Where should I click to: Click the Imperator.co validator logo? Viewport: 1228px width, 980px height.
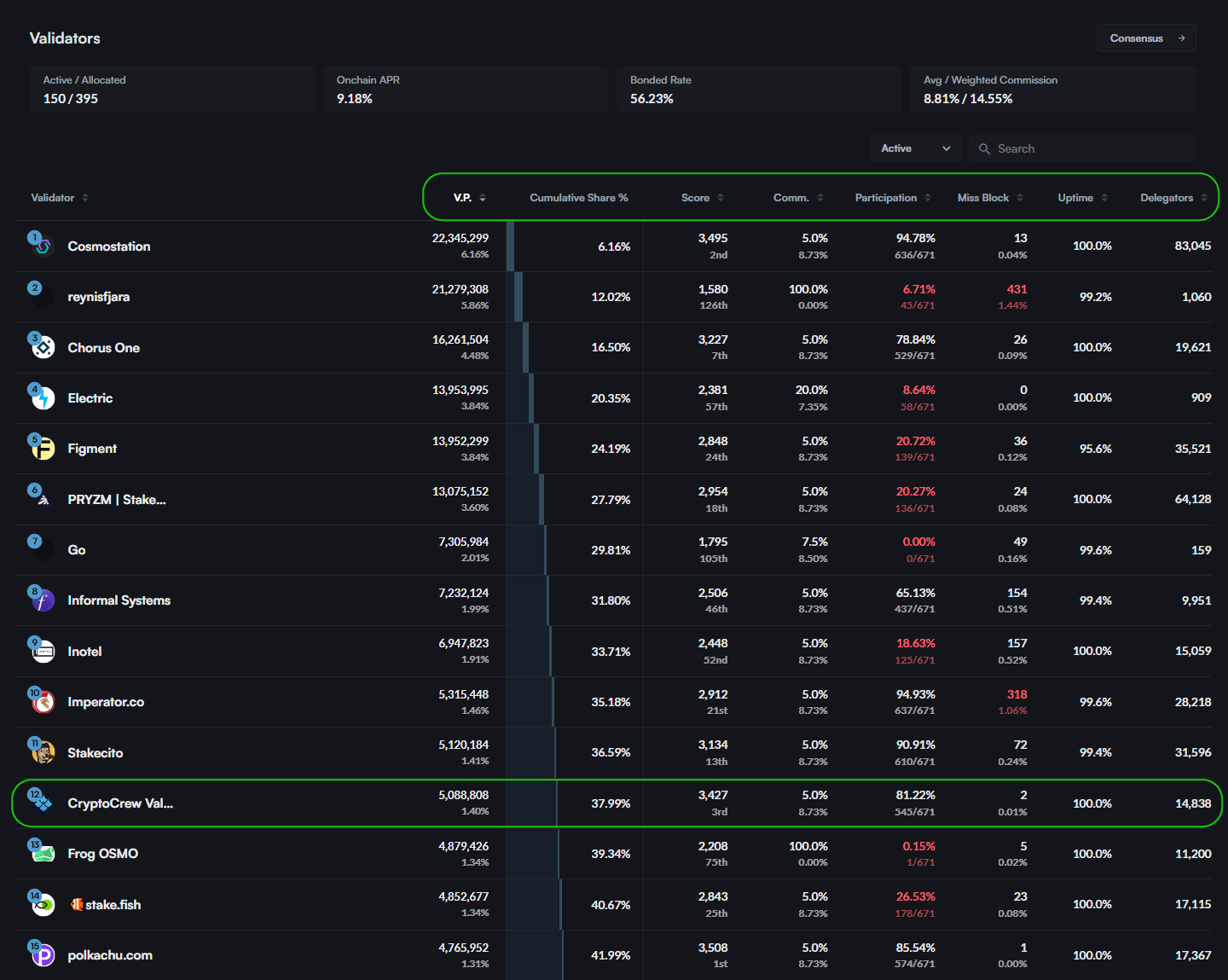[43, 702]
